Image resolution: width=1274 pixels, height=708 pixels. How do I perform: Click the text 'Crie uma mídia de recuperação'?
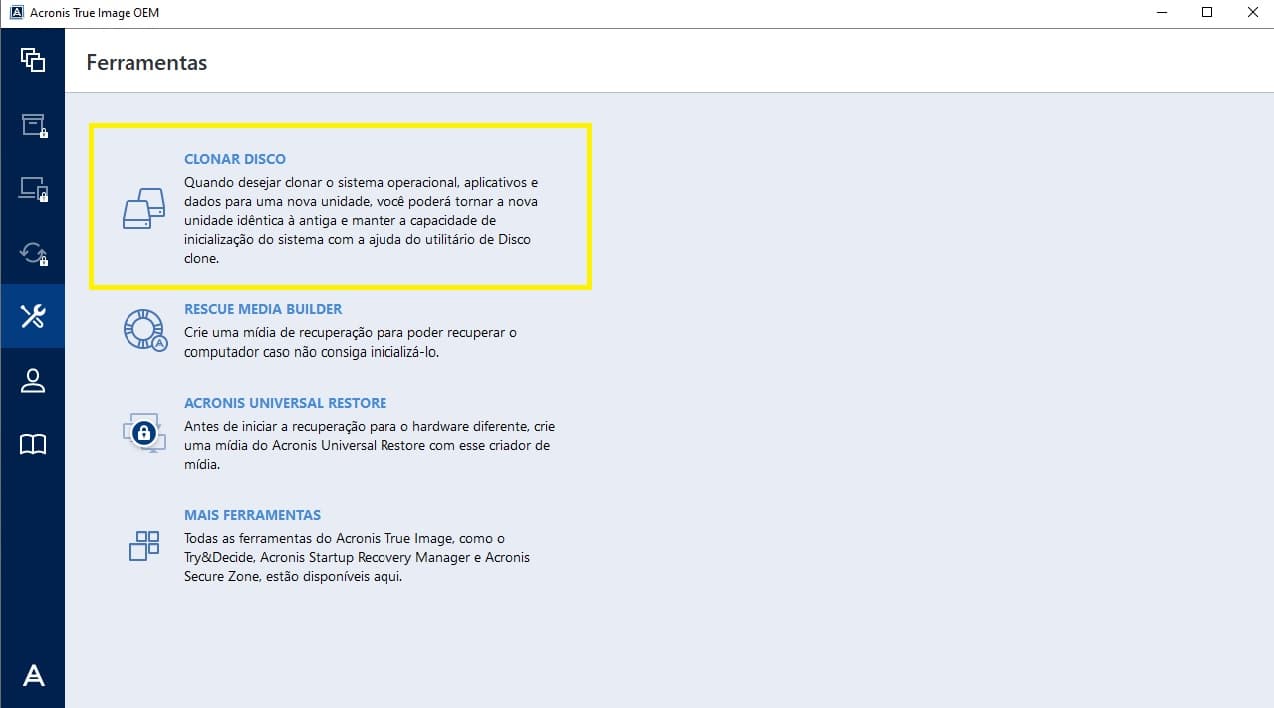[x=350, y=342]
